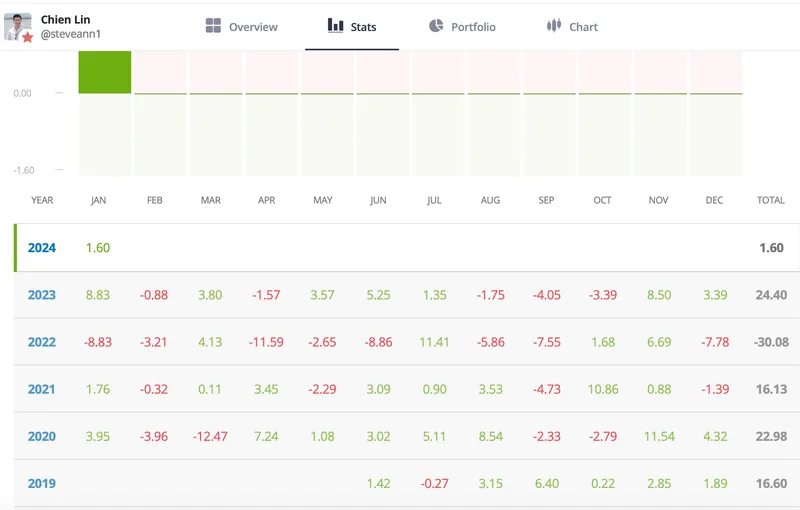This screenshot has height=510, width=800.
Task: Click the Chien Lin username link
Action: (66, 19)
